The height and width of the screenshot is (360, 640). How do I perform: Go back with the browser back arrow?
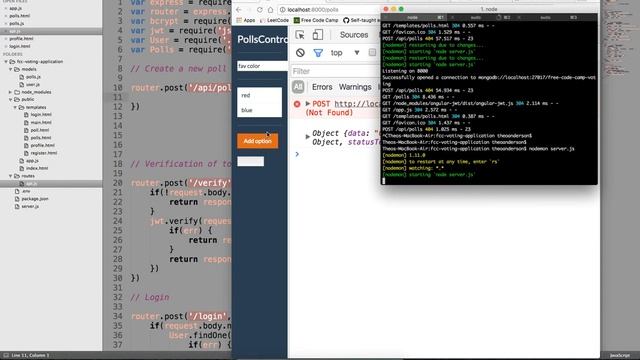(239, 9)
